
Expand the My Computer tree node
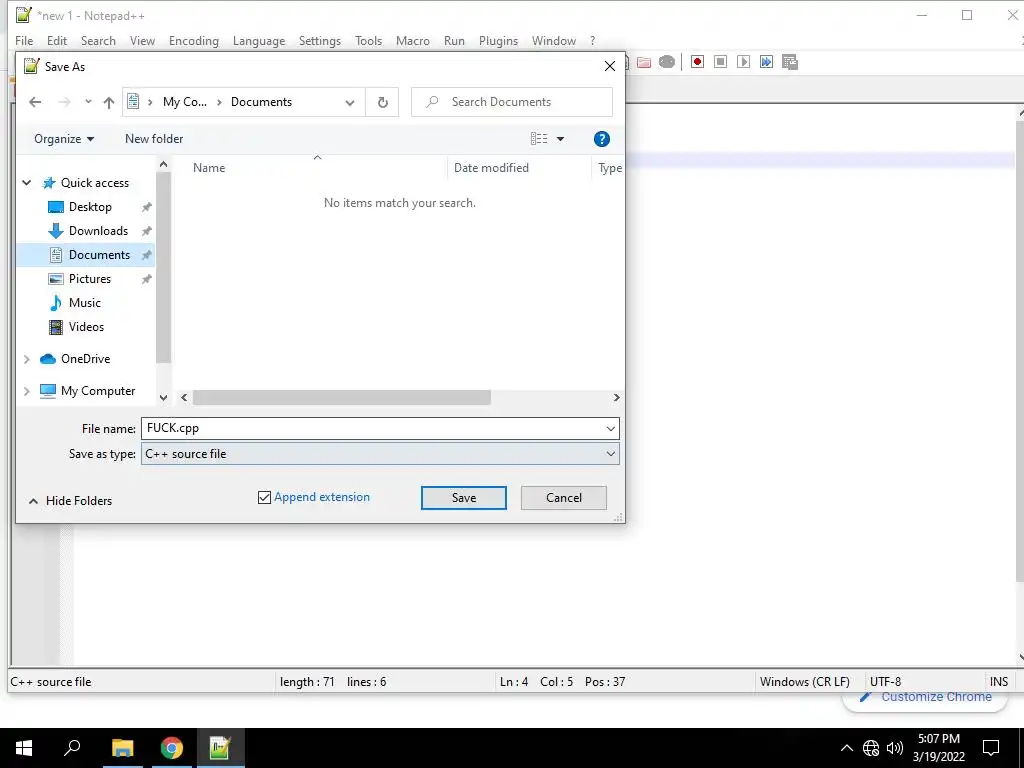pyautogui.click(x=27, y=391)
